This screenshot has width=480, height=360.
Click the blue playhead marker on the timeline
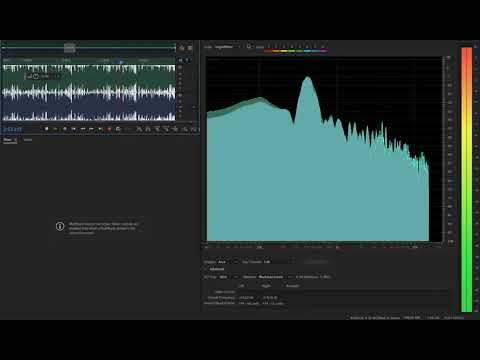point(121,62)
